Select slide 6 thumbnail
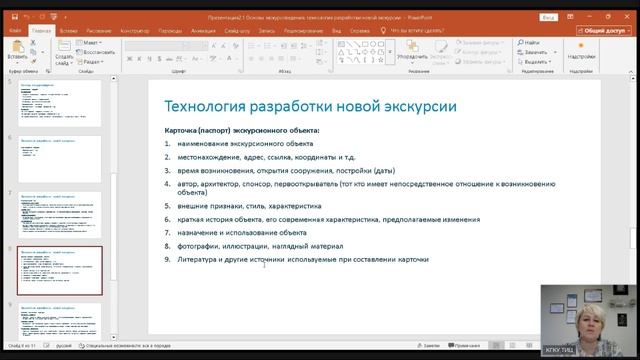Viewport: 640px width, 360px height. click(x=60, y=159)
